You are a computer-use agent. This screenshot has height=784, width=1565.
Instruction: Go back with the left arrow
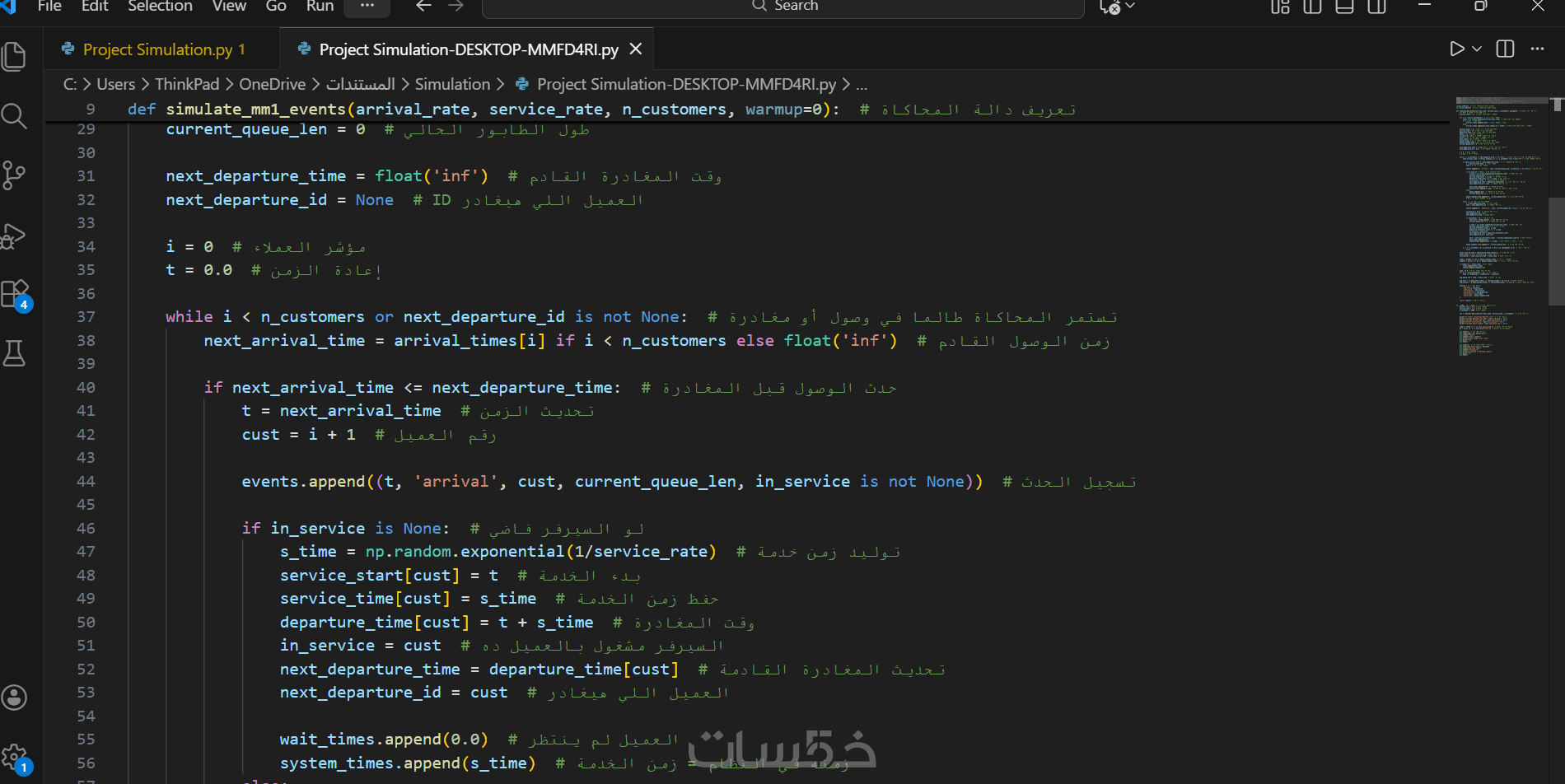coord(424,6)
